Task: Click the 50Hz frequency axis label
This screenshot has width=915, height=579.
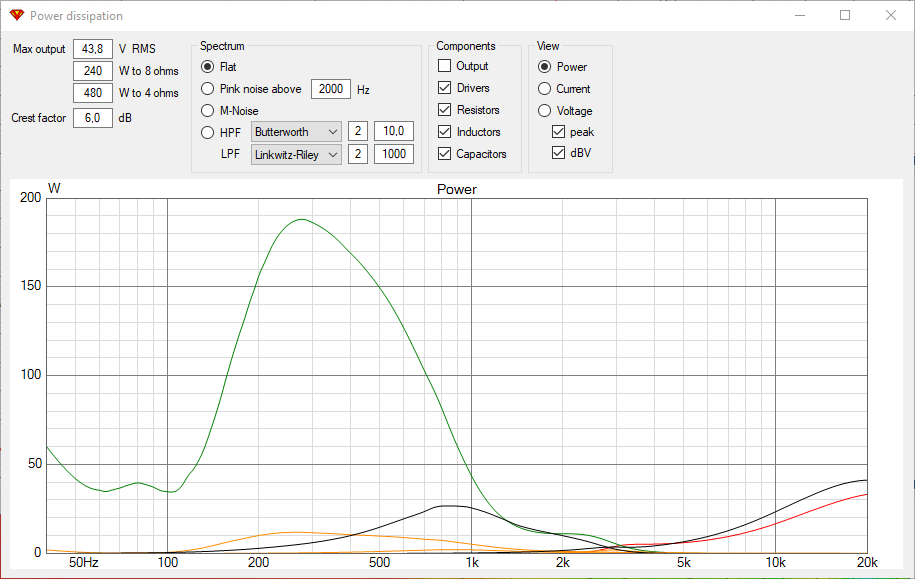Action: pyautogui.click(x=83, y=563)
